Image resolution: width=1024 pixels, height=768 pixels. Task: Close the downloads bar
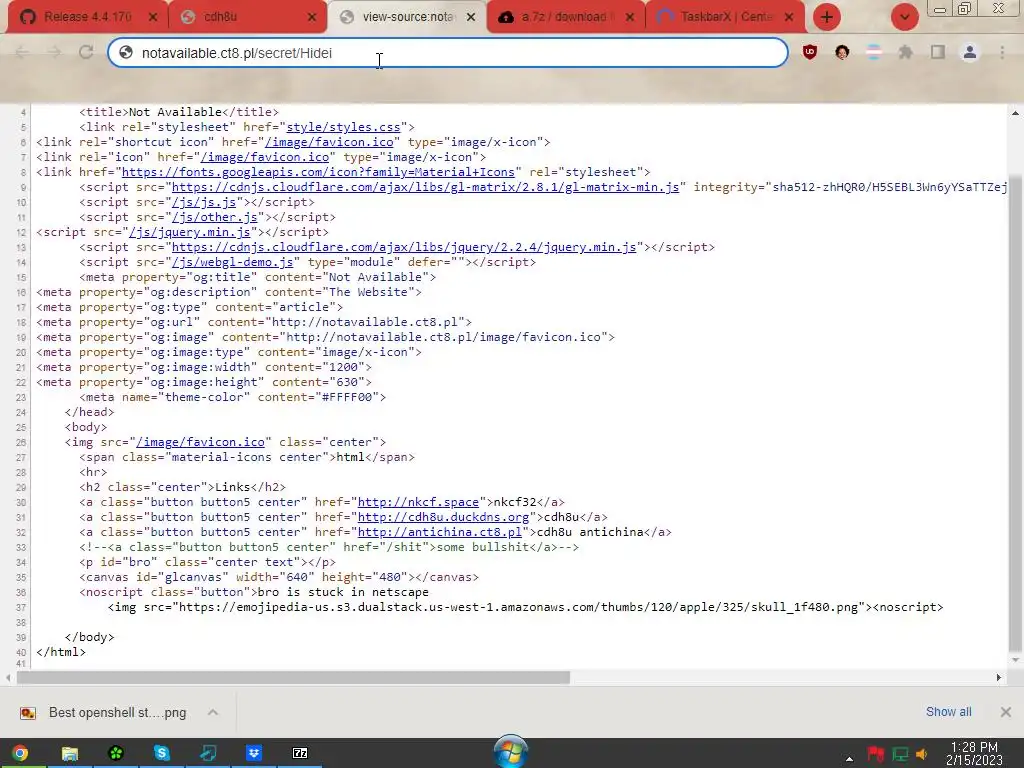click(1006, 712)
